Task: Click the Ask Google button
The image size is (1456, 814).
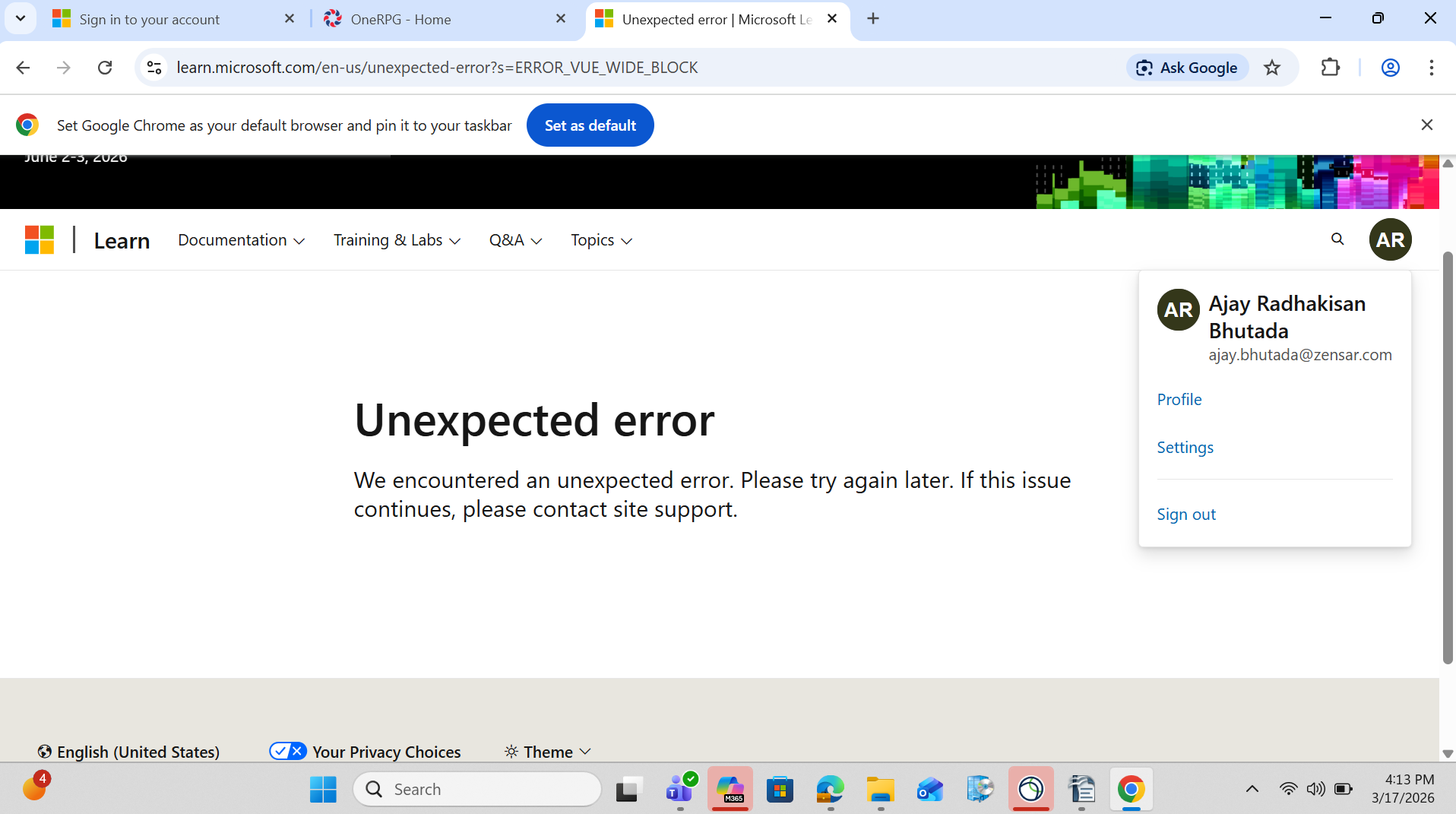Action: [x=1187, y=68]
